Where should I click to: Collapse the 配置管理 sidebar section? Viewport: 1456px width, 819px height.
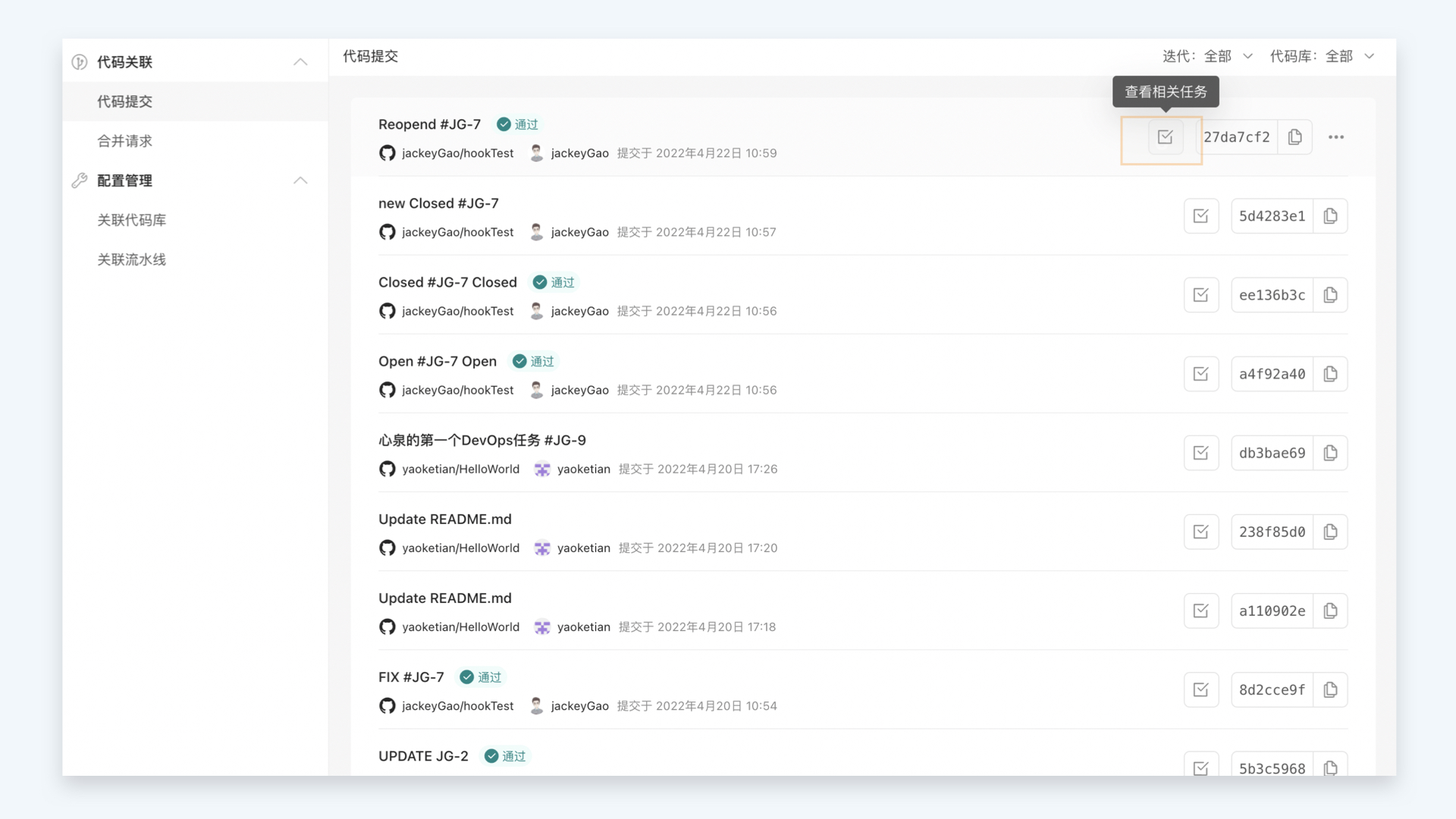(x=300, y=180)
